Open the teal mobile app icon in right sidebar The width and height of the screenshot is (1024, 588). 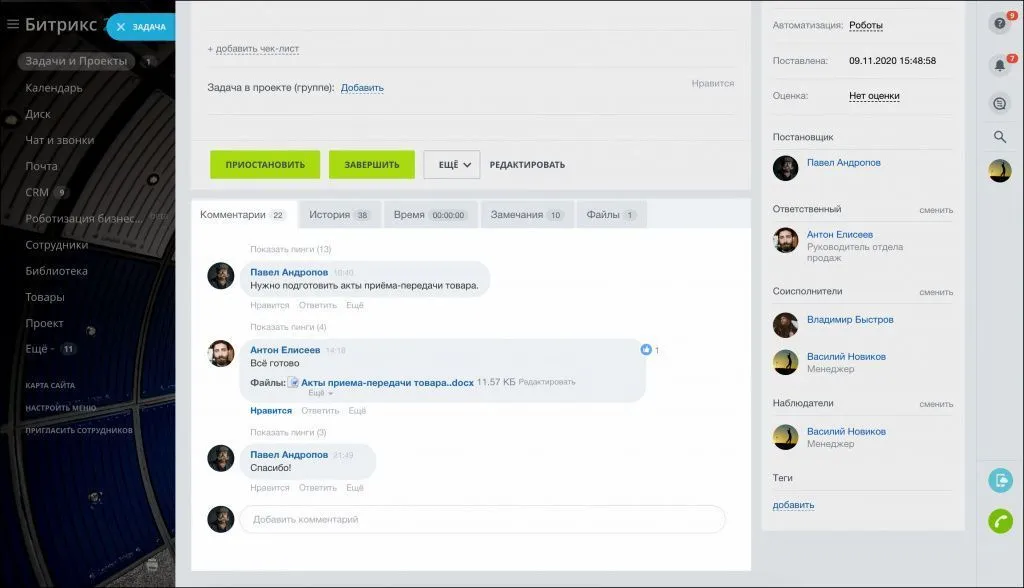click(x=1000, y=480)
